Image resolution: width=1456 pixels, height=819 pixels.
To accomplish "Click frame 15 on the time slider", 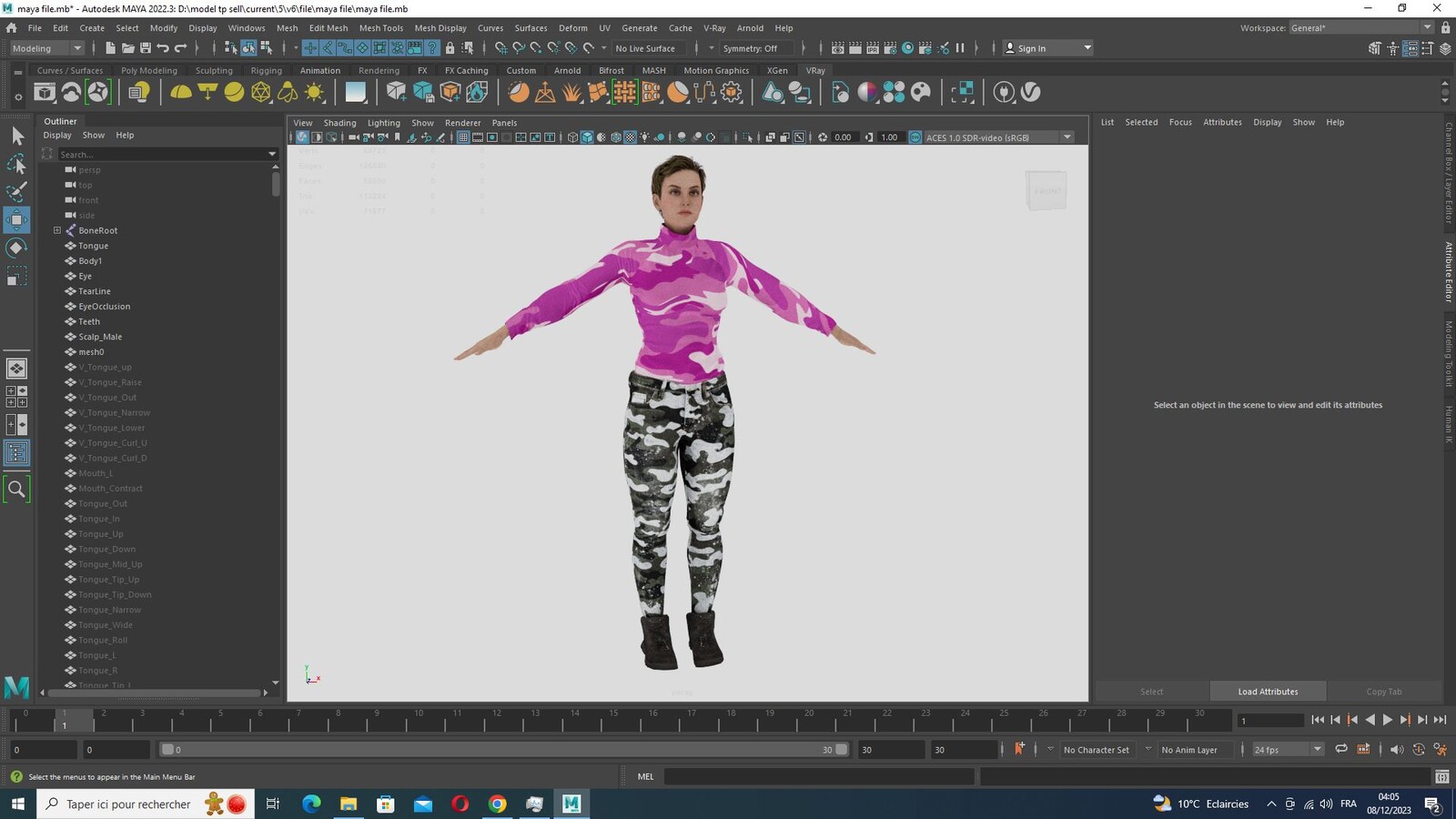I will tap(613, 721).
